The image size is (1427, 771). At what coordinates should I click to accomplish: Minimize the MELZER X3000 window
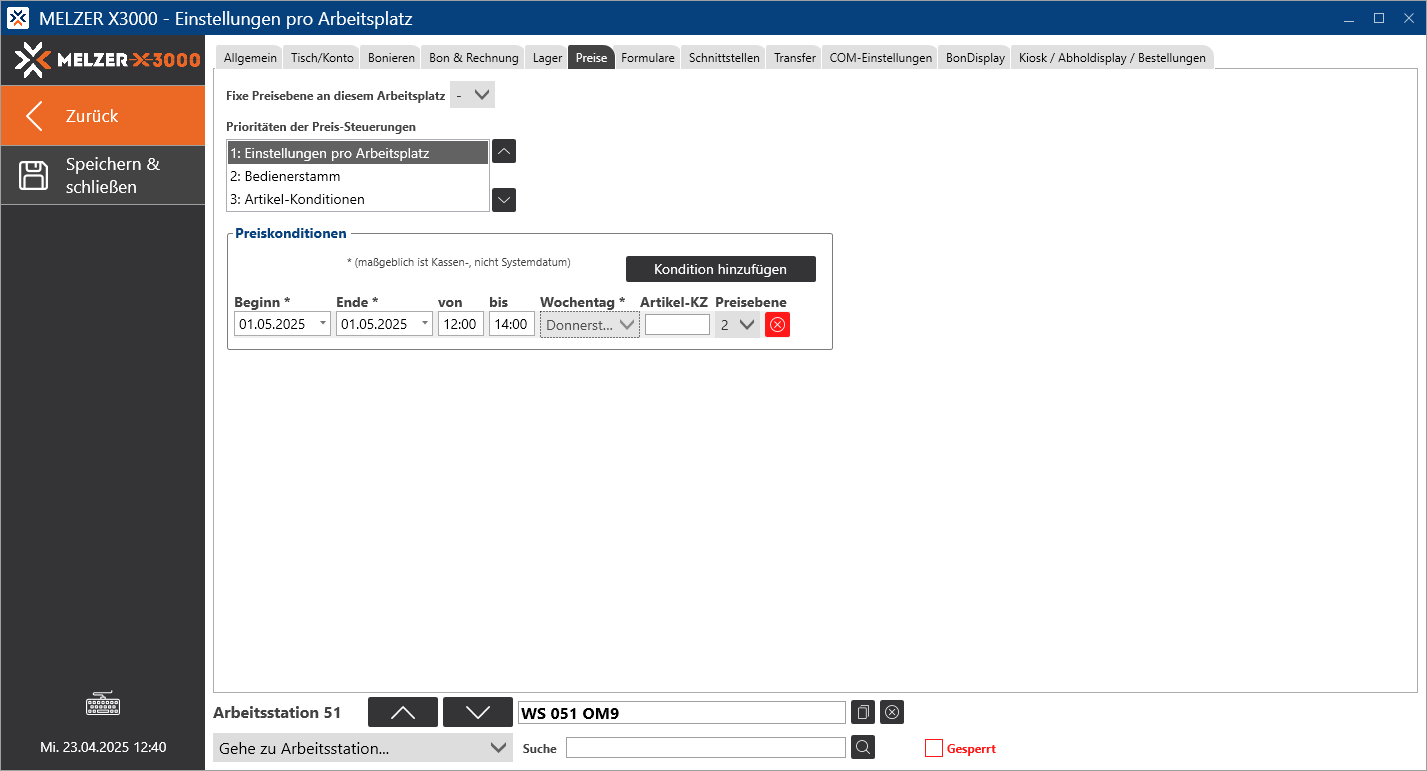pyautogui.click(x=1350, y=18)
